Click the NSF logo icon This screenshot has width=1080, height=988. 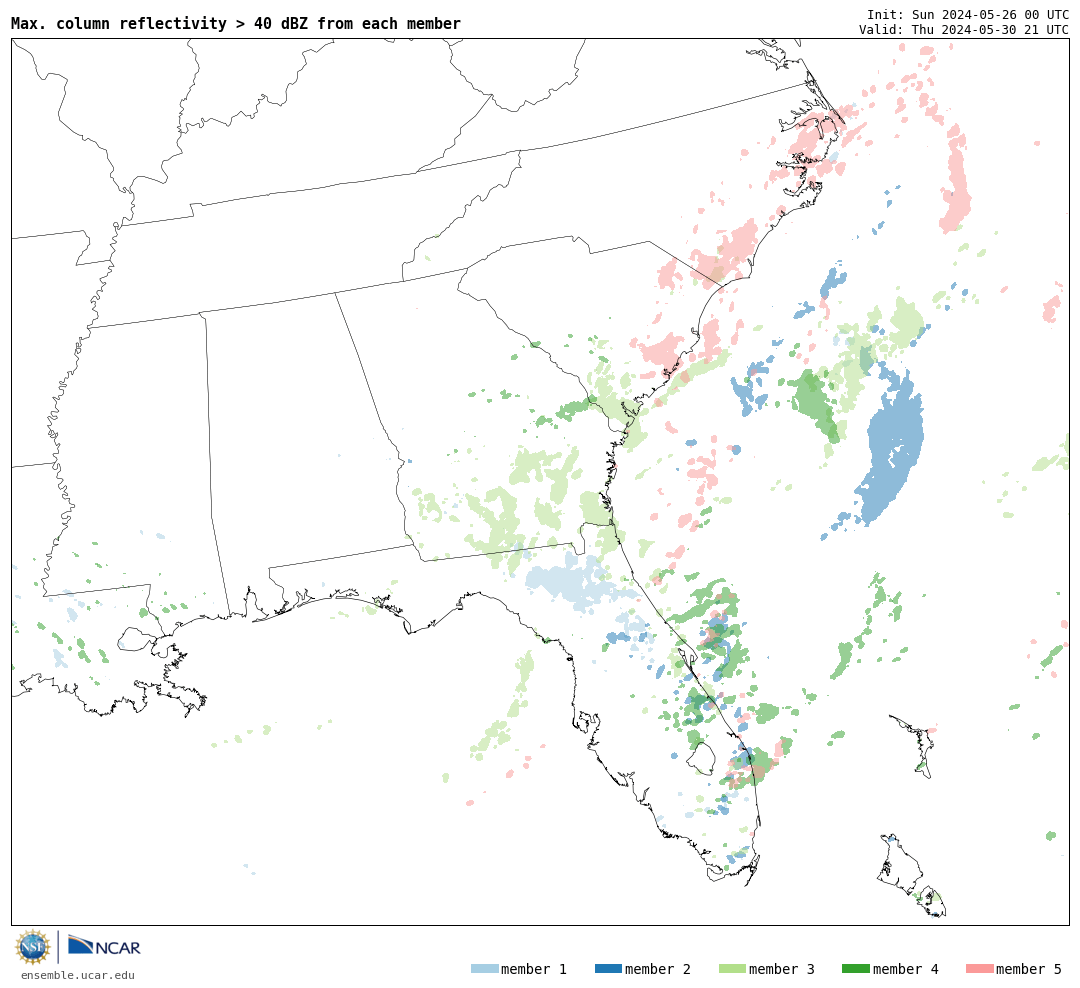click(x=33, y=947)
